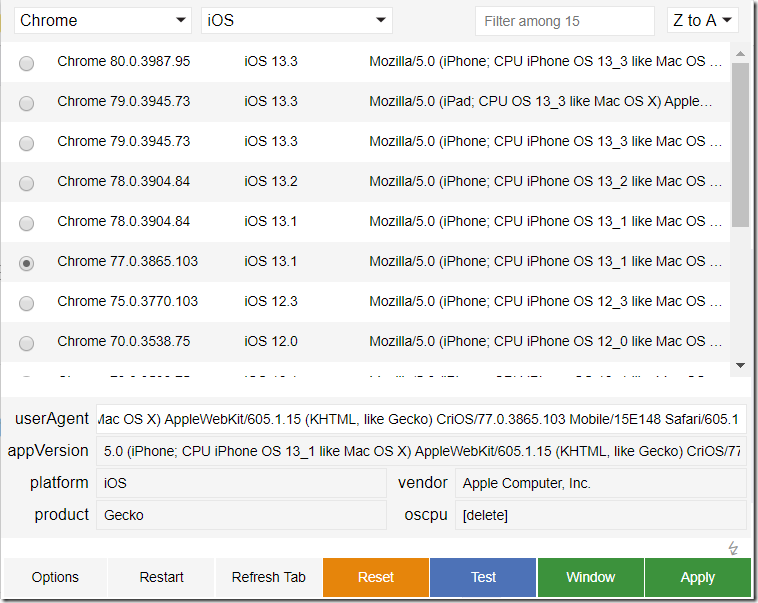Click the product field showing Gecko
The height and width of the screenshot is (603, 758).
[241, 515]
